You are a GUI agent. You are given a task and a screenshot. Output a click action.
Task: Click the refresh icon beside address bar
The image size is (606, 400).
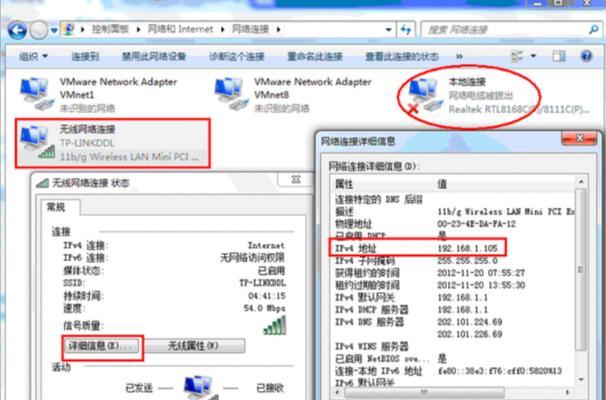pos(405,29)
